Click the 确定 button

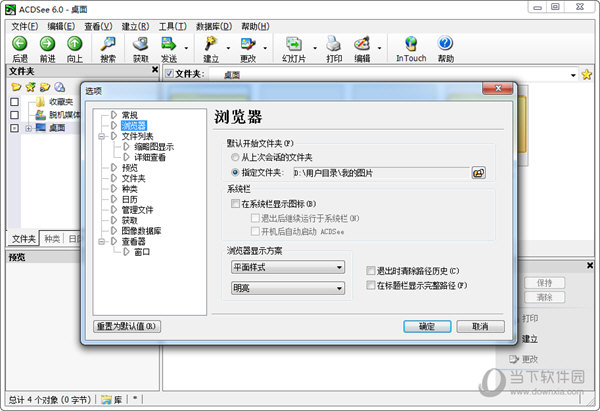[x=427, y=326]
